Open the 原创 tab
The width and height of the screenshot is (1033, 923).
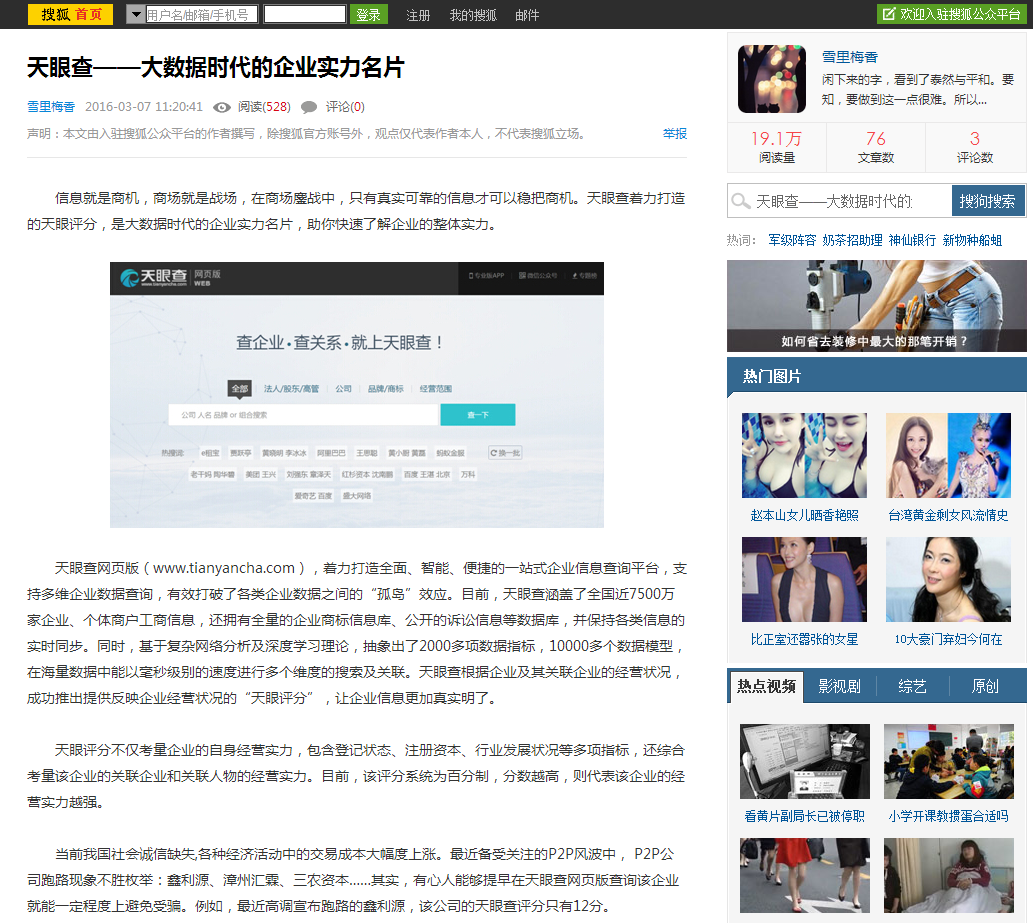(x=985, y=686)
